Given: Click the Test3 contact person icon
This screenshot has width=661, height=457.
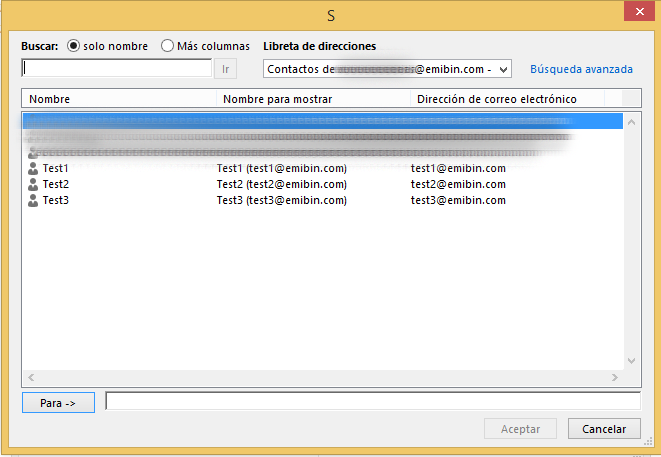Looking at the screenshot, I should (x=33, y=200).
